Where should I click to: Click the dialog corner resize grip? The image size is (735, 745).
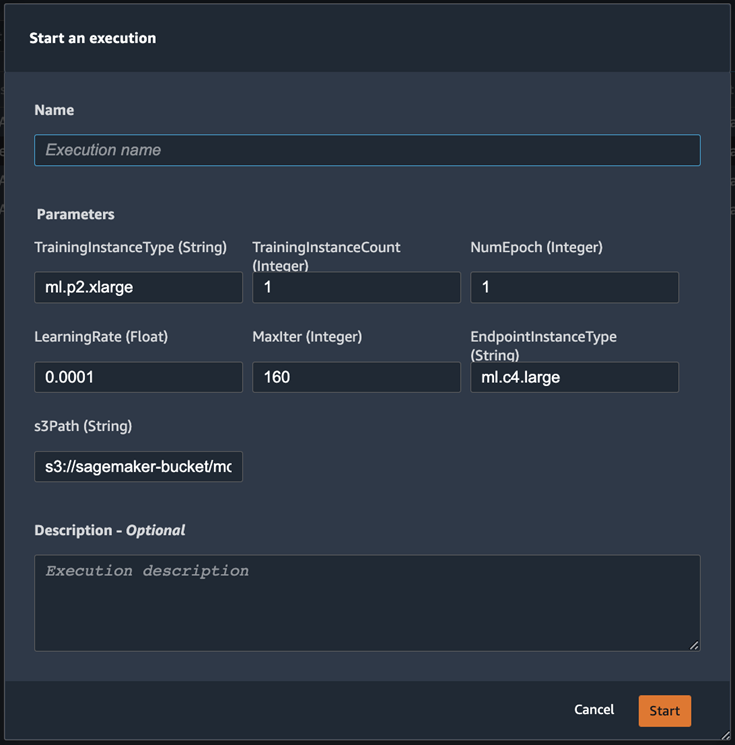pos(725,735)
